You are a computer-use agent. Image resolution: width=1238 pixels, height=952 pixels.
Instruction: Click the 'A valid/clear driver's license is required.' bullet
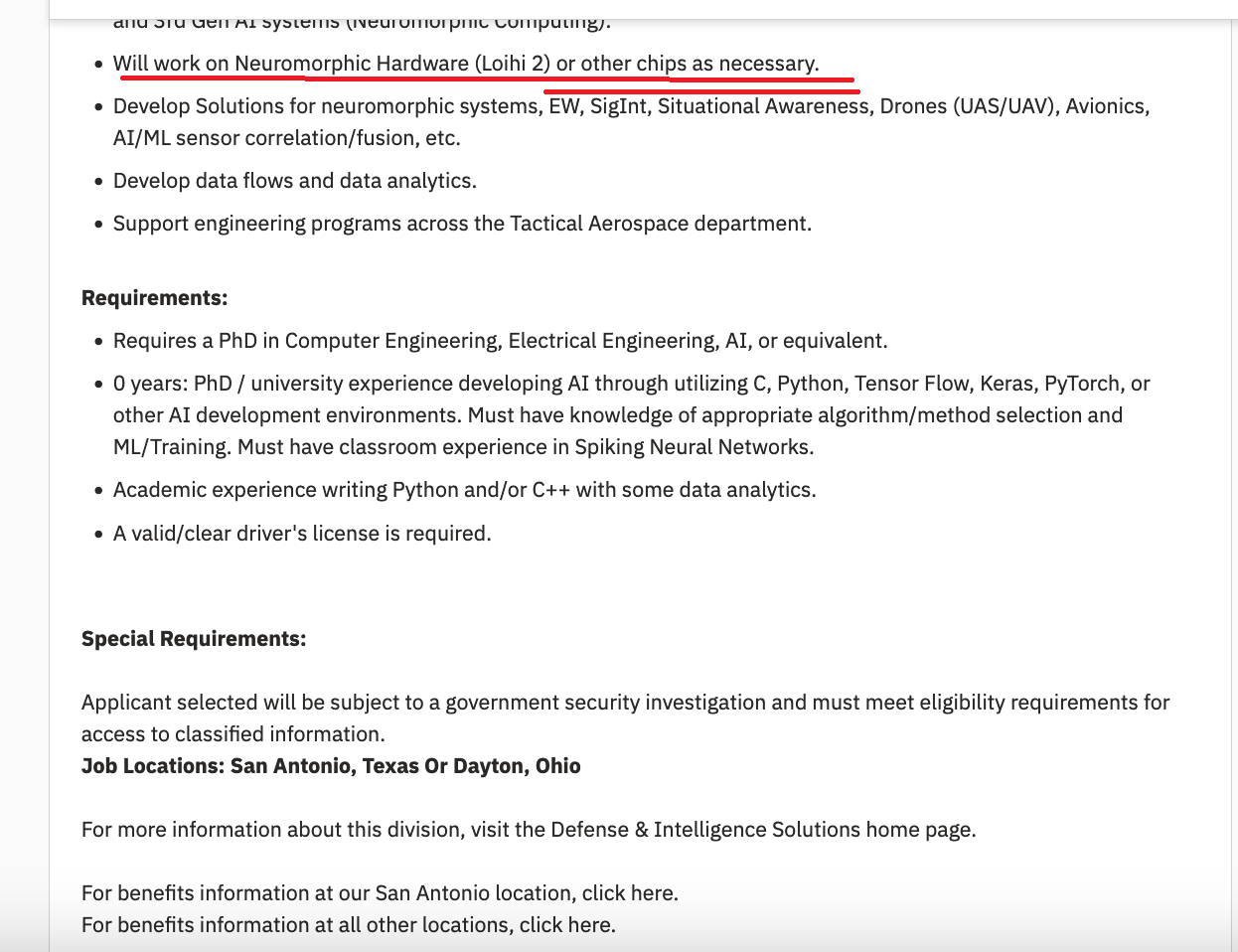(x=302, y=534)
